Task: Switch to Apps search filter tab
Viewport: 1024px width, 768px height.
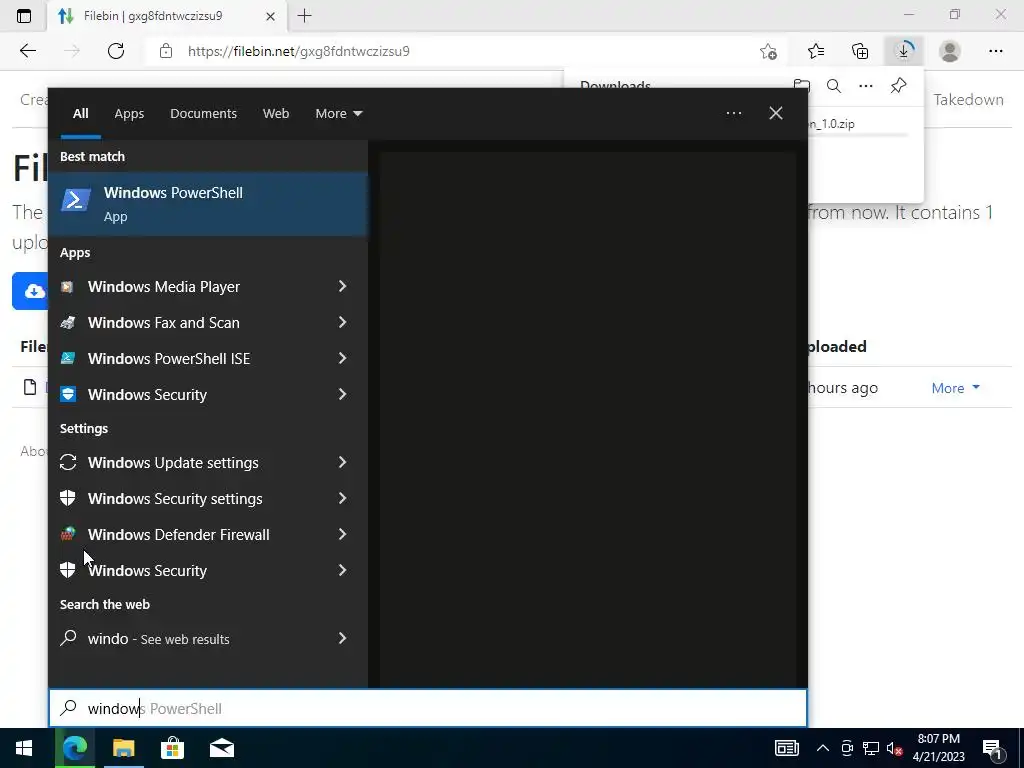Action: (x=129, y=114)
